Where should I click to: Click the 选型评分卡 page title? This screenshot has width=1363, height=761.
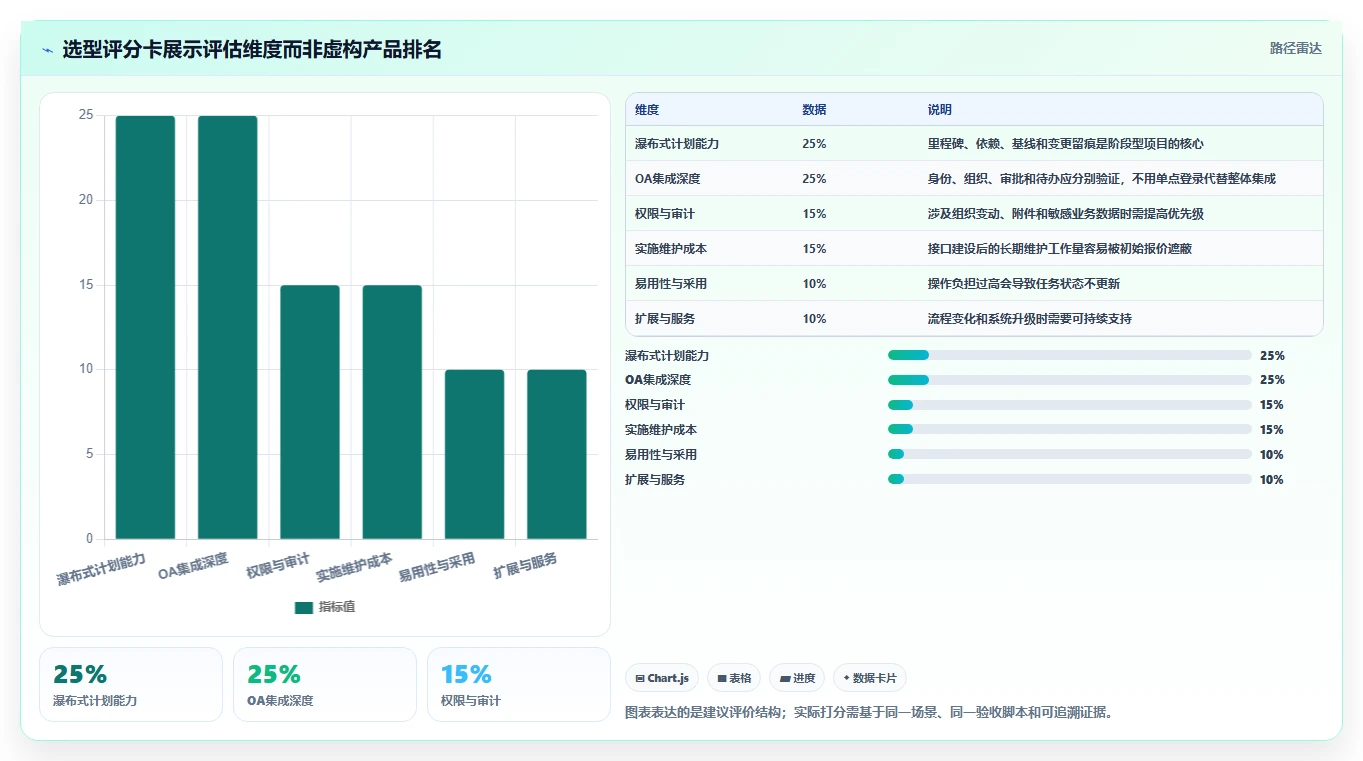coord(252,49)
